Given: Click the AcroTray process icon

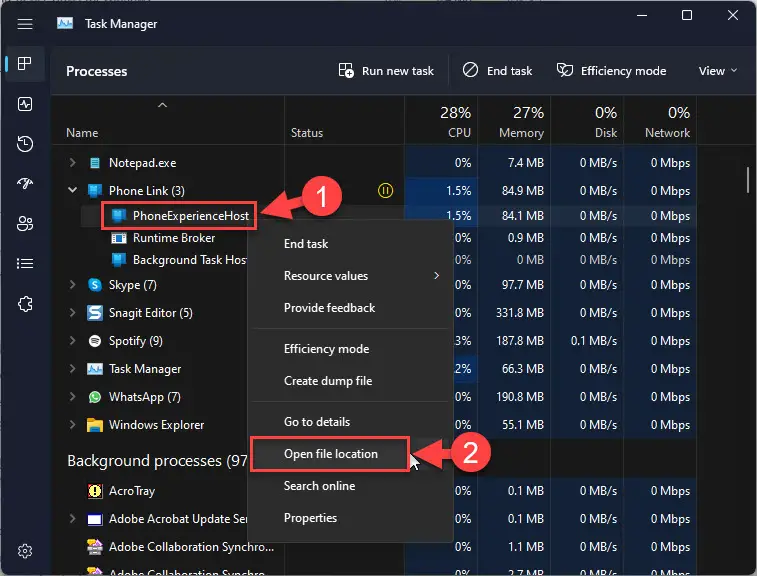Looking at the screenshot, I should pos(95,491).
